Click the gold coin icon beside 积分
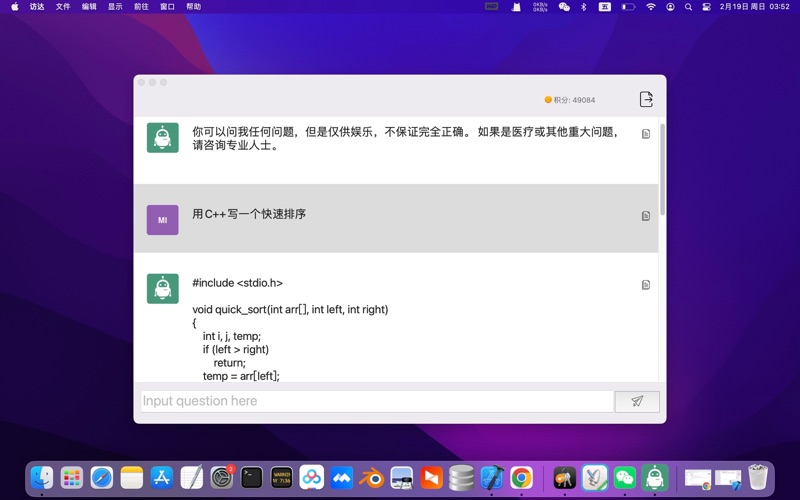 click(548, 99)
